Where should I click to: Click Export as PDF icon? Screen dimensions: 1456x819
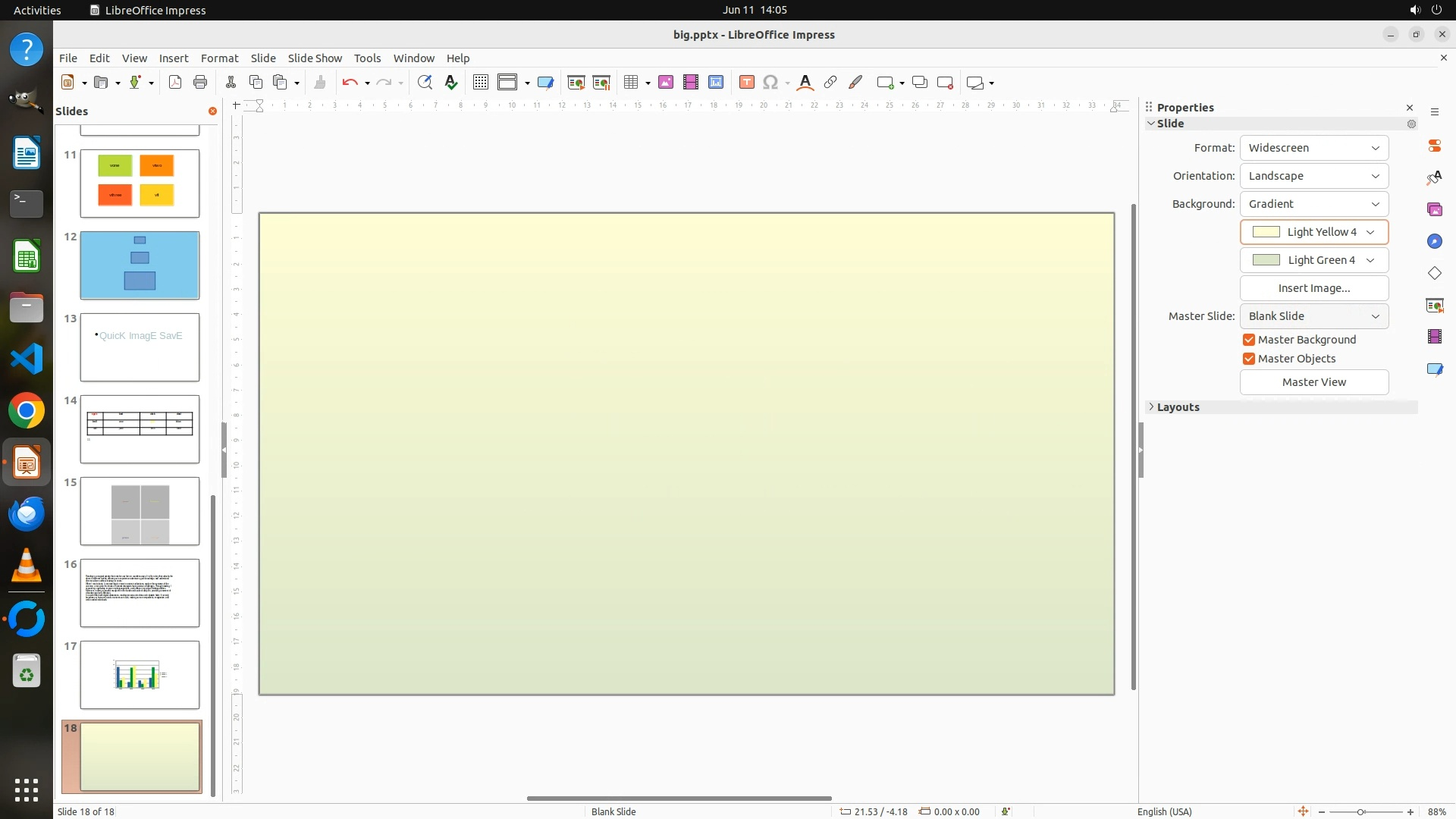(175, 83)
